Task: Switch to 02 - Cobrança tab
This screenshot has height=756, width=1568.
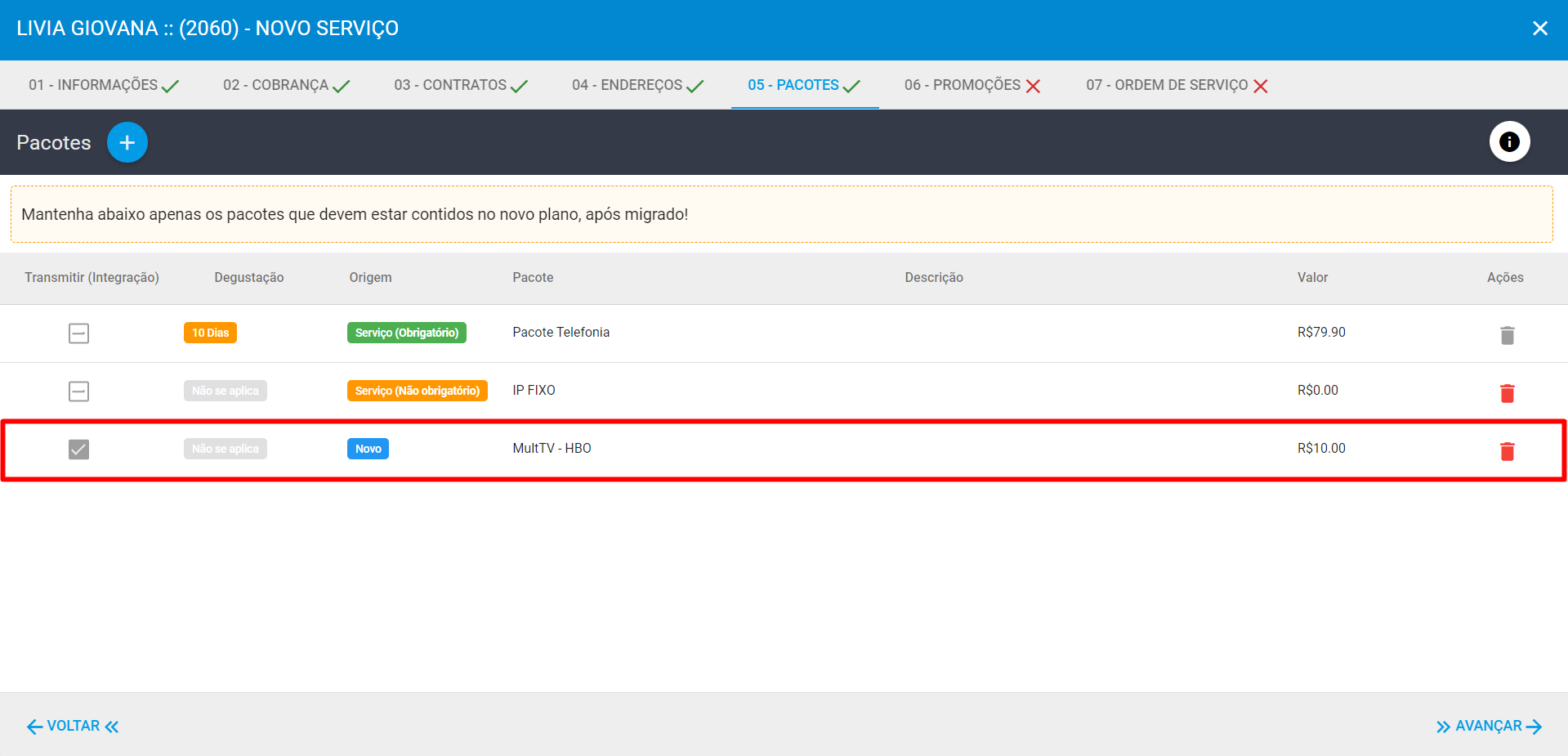Action: (x=287, y=85)
